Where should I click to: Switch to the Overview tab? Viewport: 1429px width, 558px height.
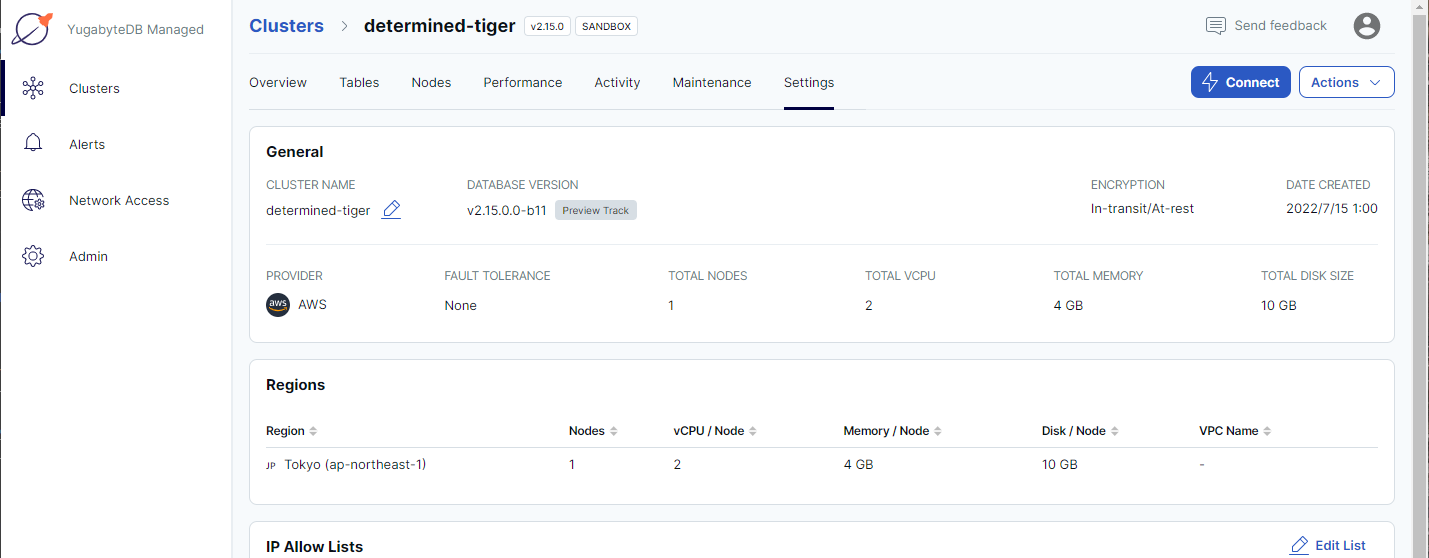click(278, 82)
